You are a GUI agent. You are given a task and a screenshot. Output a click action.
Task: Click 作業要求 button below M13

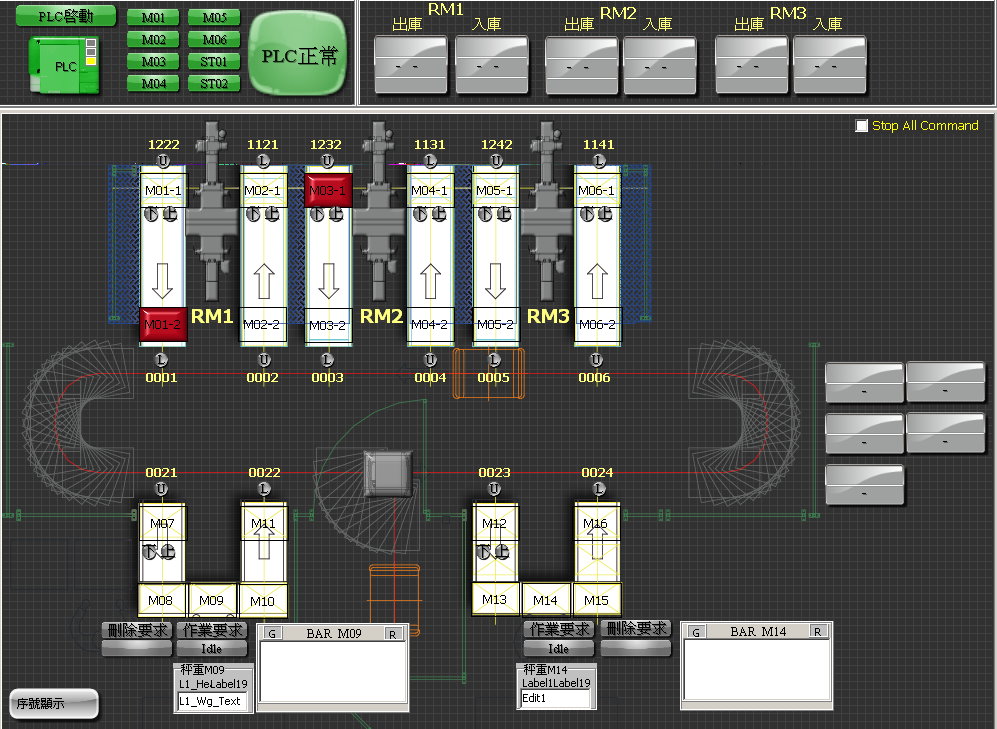[x=559, y=630]
